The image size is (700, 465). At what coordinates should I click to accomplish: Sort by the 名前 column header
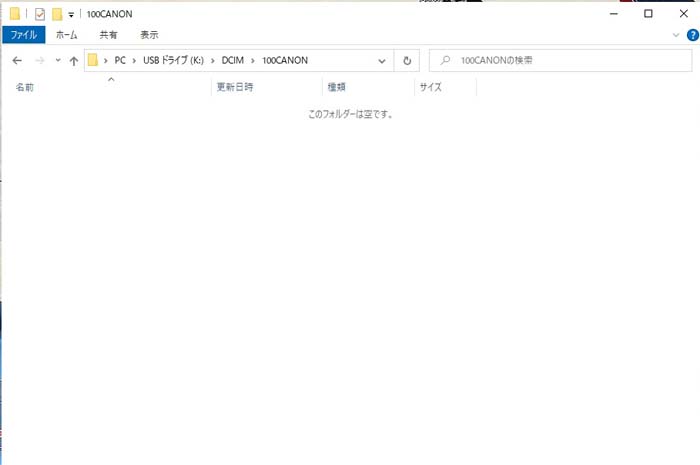coord(106,87)
